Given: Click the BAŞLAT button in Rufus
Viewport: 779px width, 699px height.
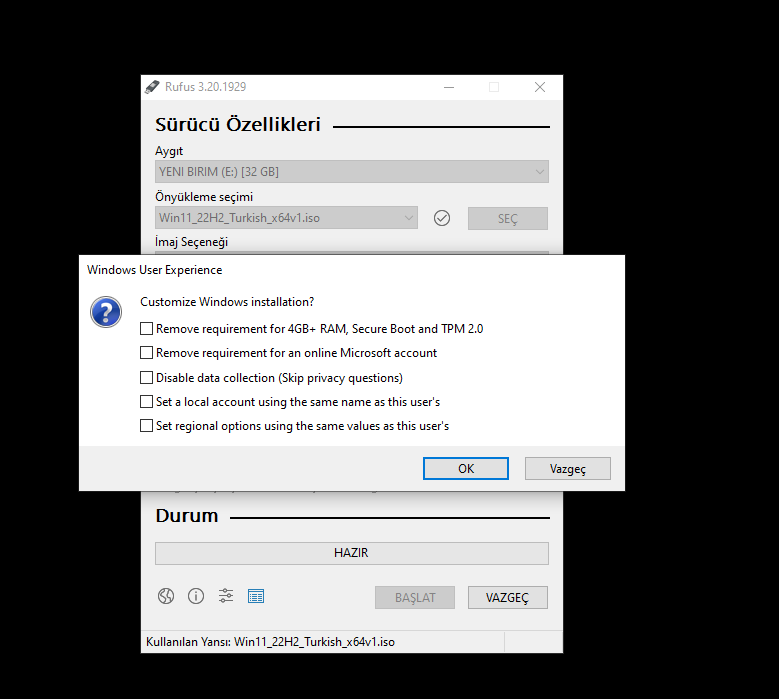Looking at the screenshot, I should [415, 597].
